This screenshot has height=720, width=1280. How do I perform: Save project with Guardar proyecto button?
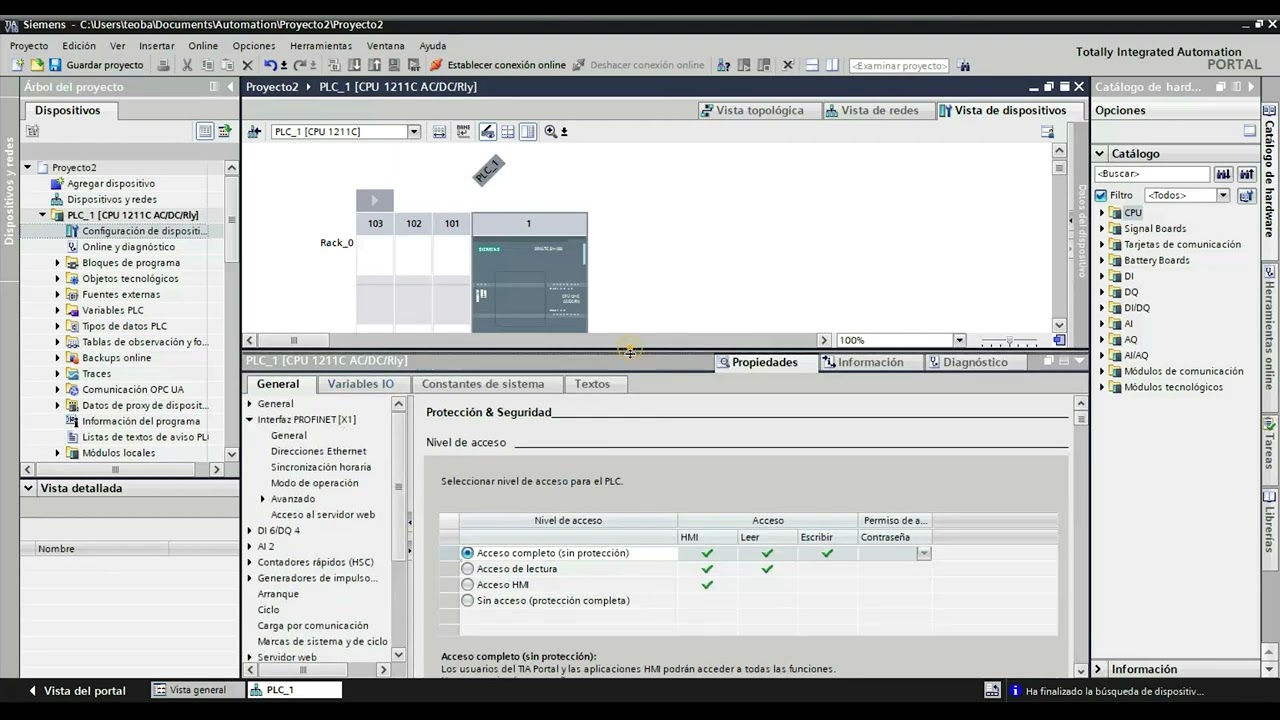[97, 65]
